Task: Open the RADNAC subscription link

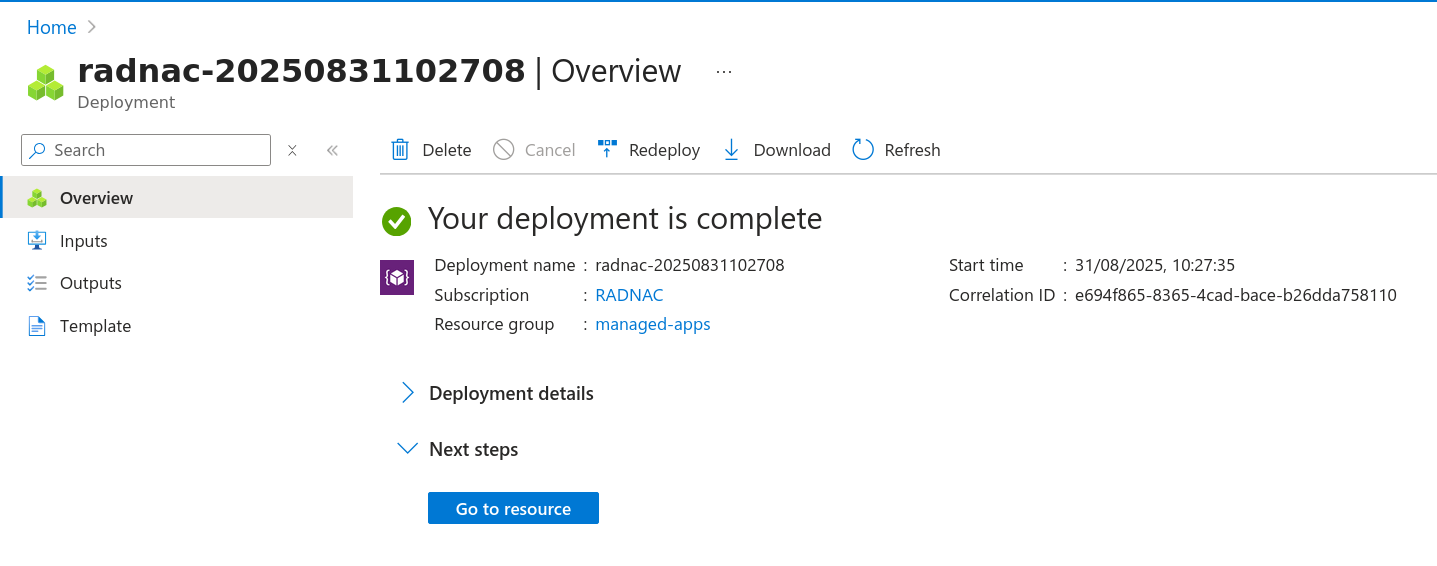Action: point(629,295)
